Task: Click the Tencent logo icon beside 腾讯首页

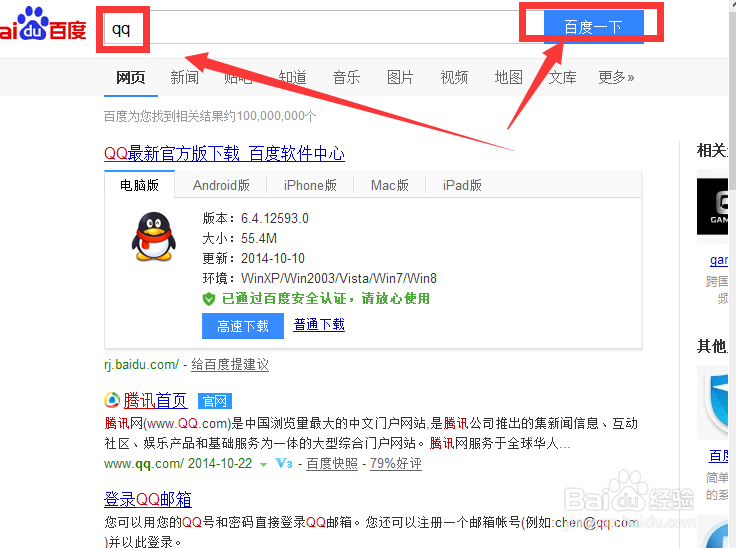Action: pos(112,400)
